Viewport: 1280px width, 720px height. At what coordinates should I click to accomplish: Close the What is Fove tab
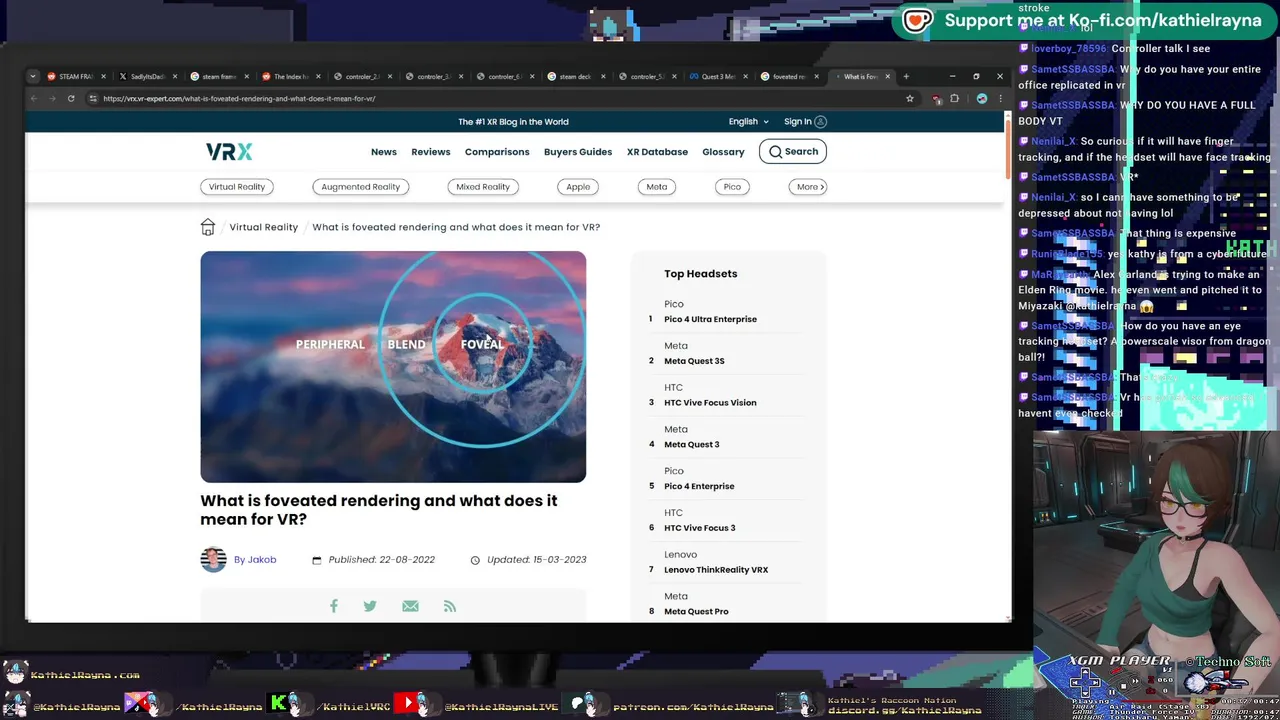click(887, 77)
